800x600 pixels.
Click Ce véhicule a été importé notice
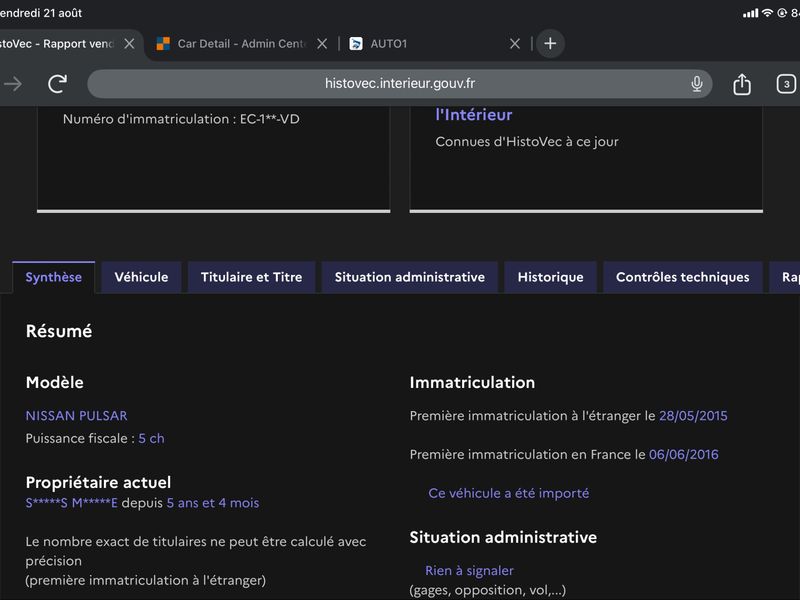click(509, 493)
